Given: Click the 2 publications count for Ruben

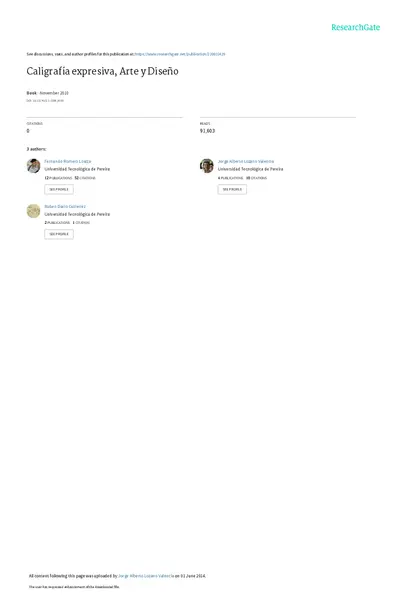Looking at the screenshot, I should click(57, 223).
